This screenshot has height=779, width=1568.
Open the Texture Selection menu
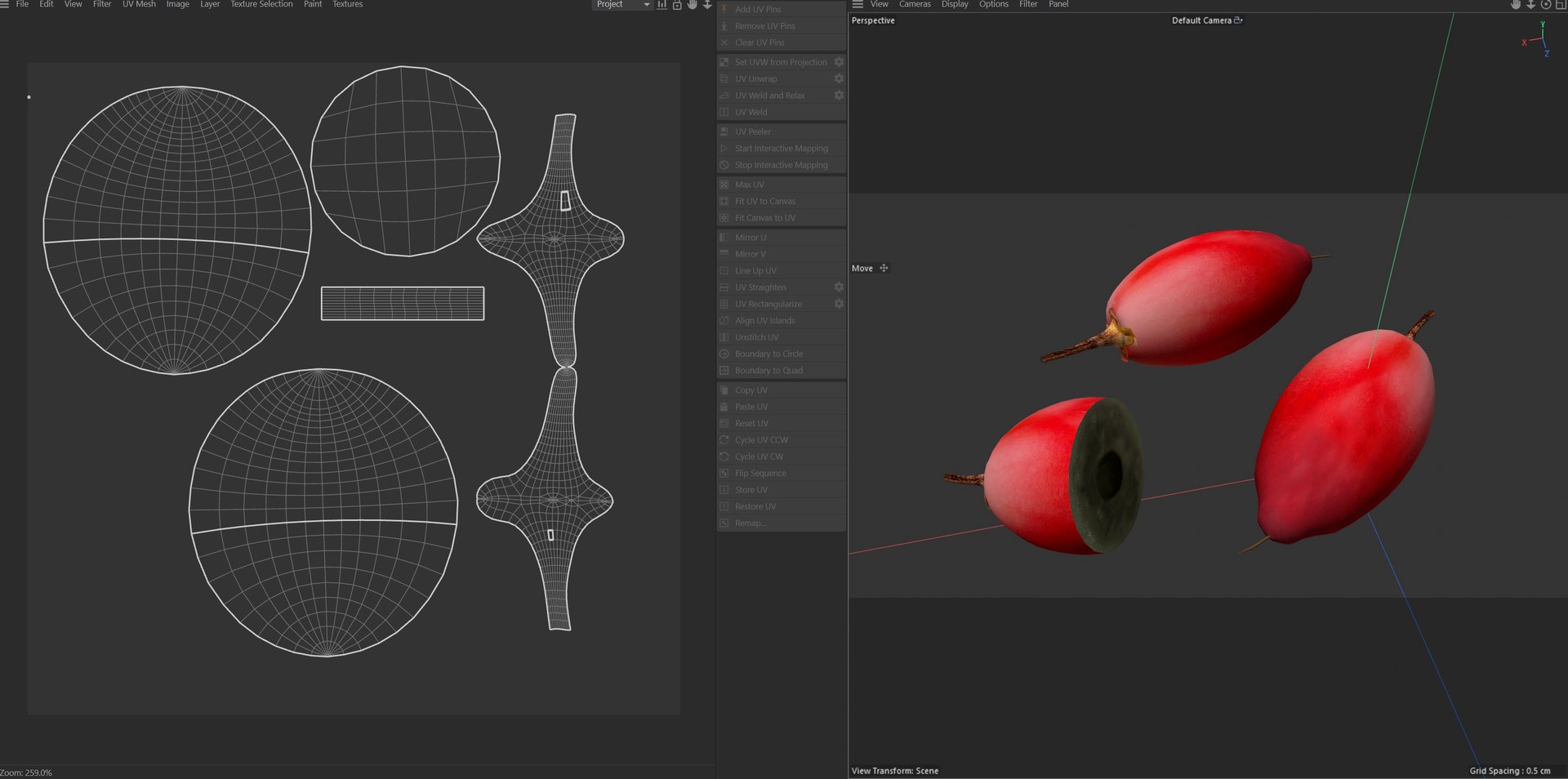(261, 4)
